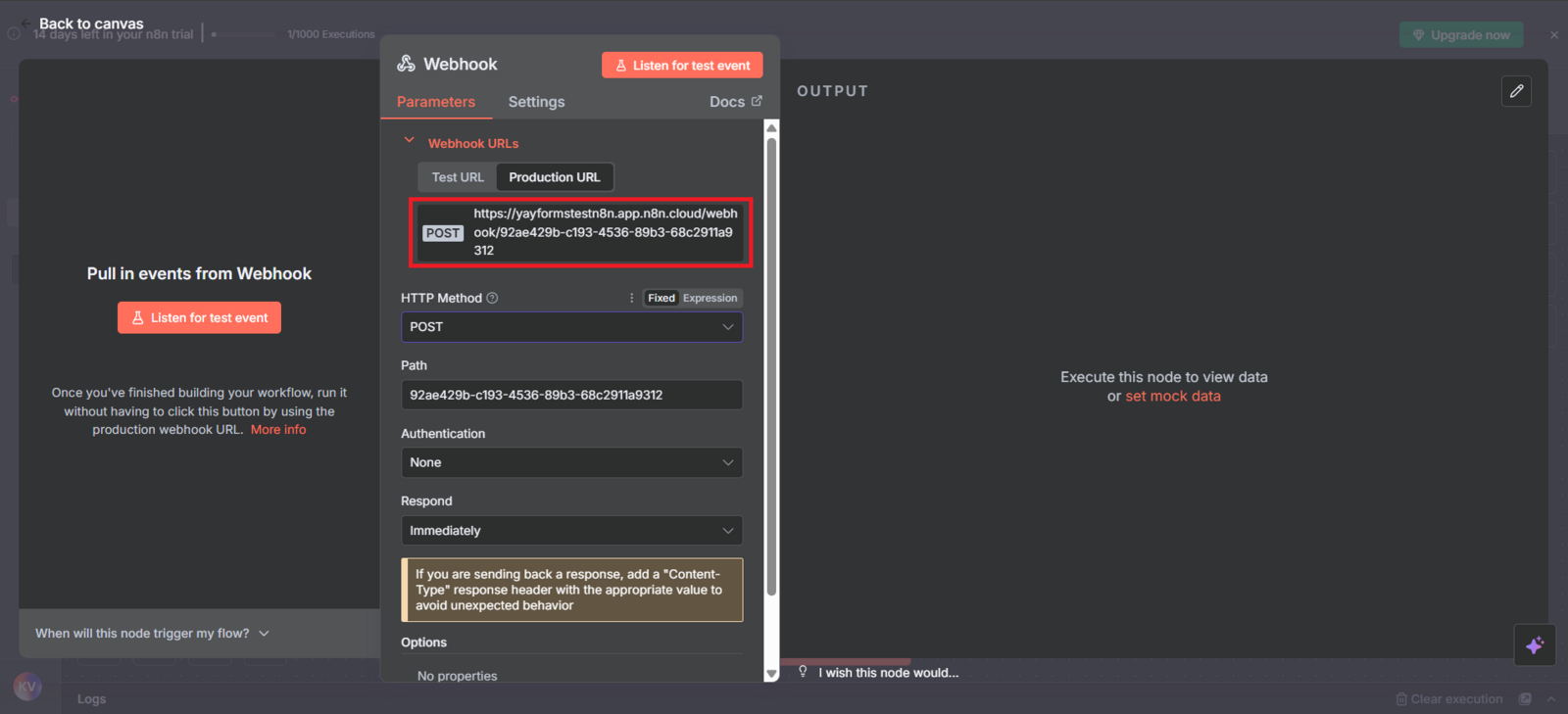Click the pencil edit icon in Output panel
The width and height of the screenshot is (1568, 714).
point(1516,91)
